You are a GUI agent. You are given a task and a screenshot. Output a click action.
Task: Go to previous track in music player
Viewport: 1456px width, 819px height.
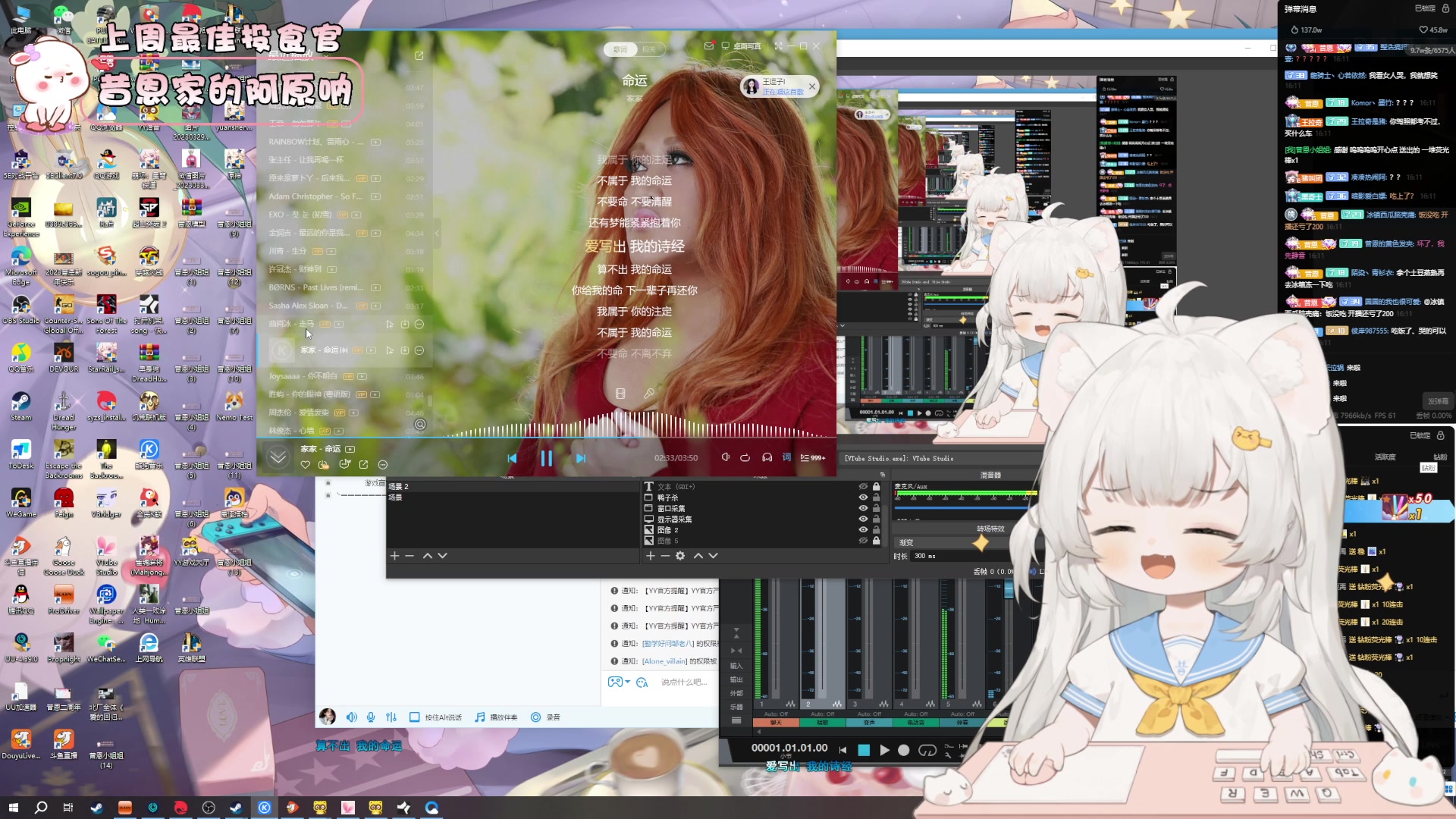pyautogui.click(x=512, y=458)
